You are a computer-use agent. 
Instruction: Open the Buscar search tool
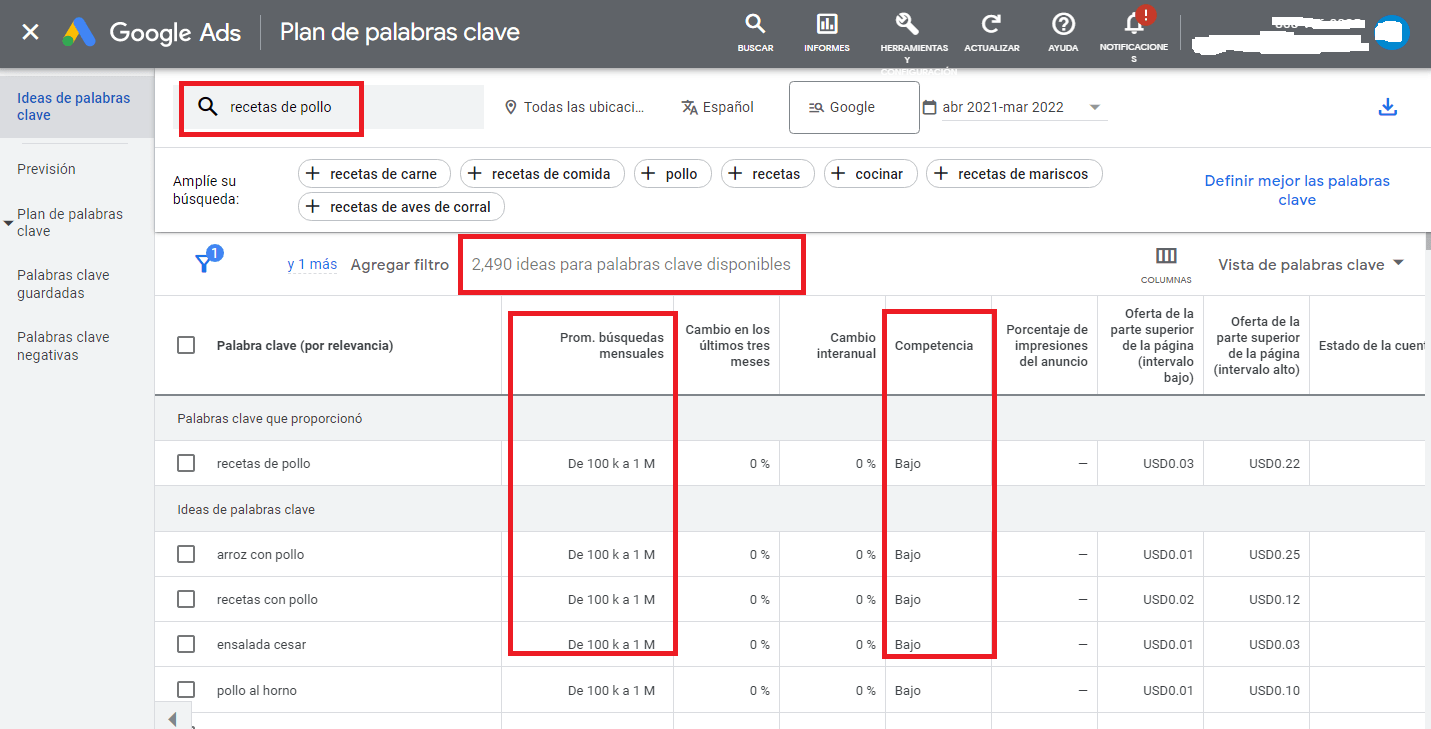coord(755,32)
